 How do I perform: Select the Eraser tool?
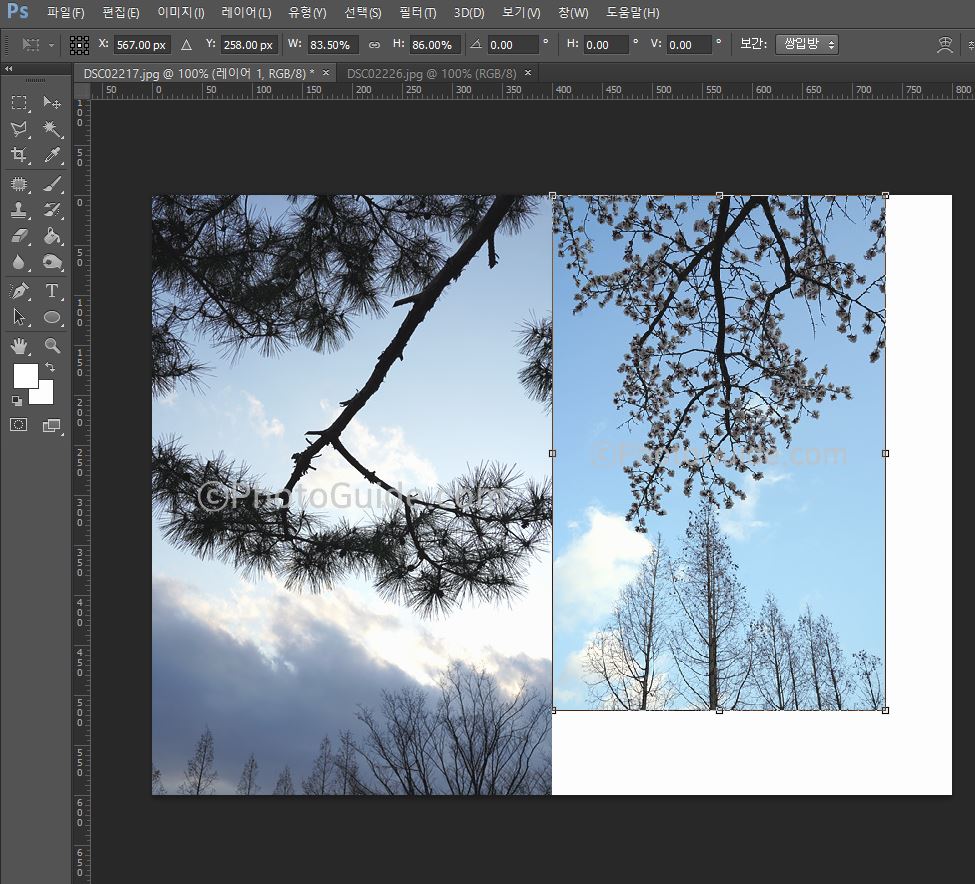click(19, 236)
